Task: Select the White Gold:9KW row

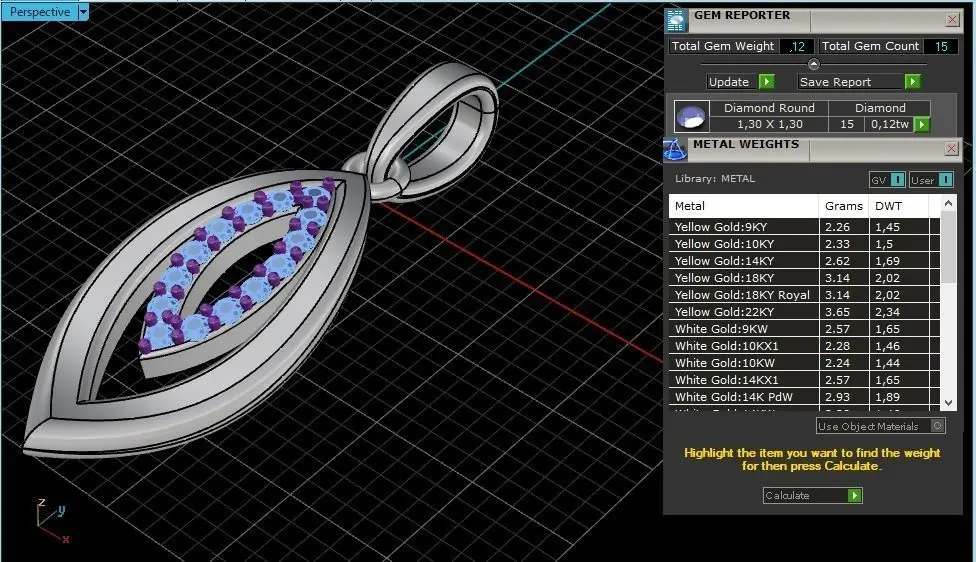Action: click(x=804, y=329)
